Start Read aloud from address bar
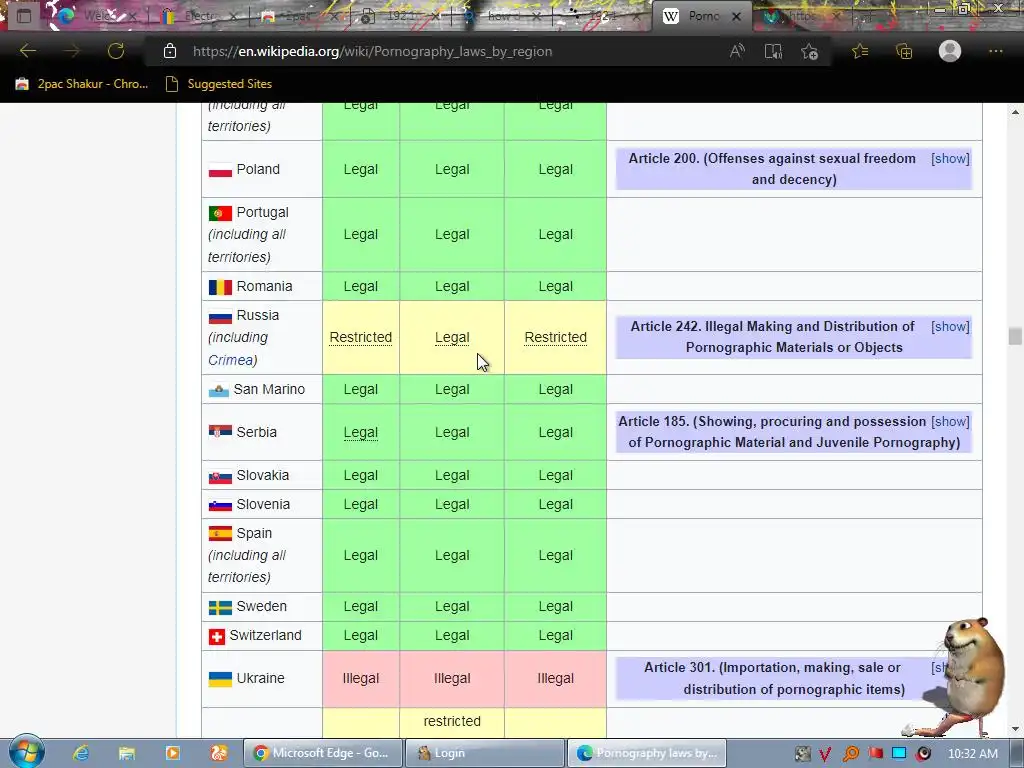This screenshot has width=1024, height=768. coord(737,51)
